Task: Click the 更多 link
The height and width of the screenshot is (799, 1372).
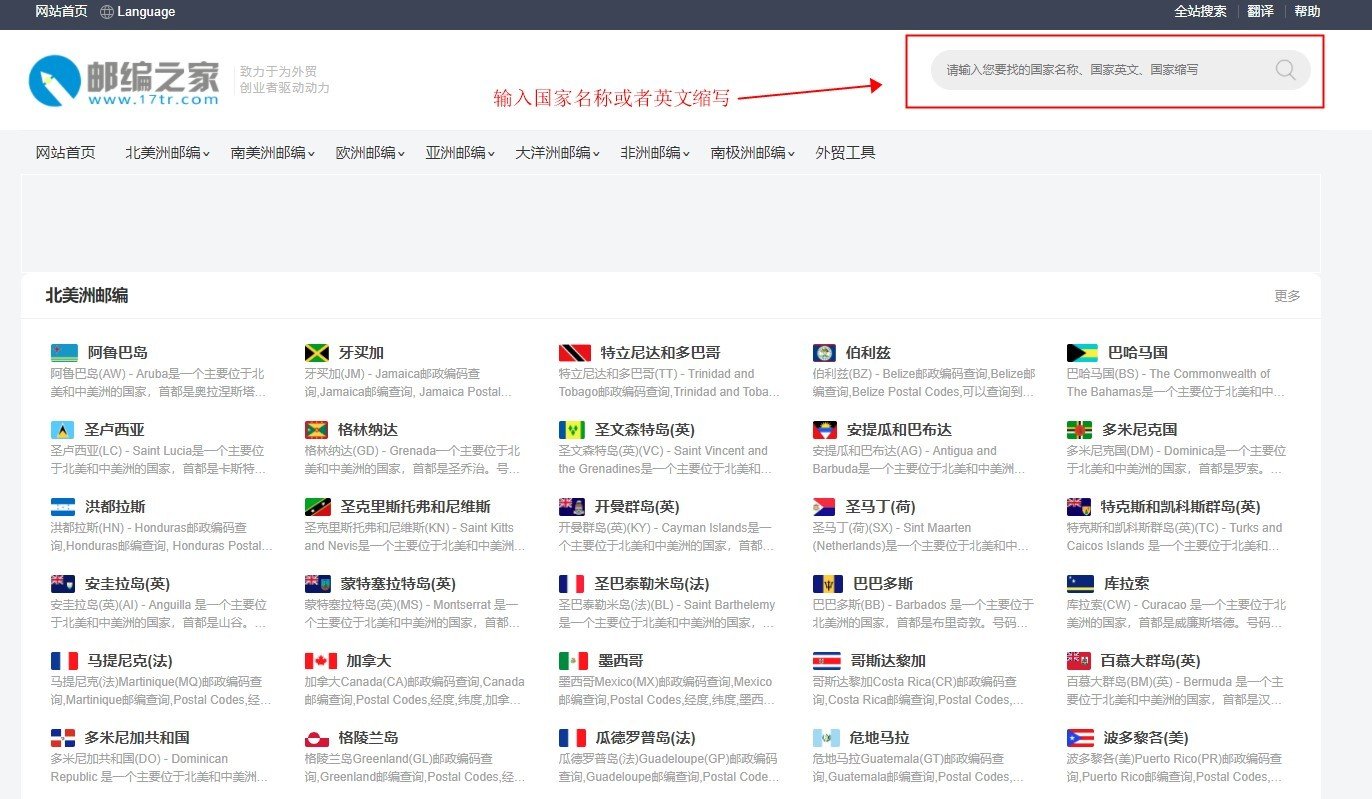Action: coord(1288,295)
